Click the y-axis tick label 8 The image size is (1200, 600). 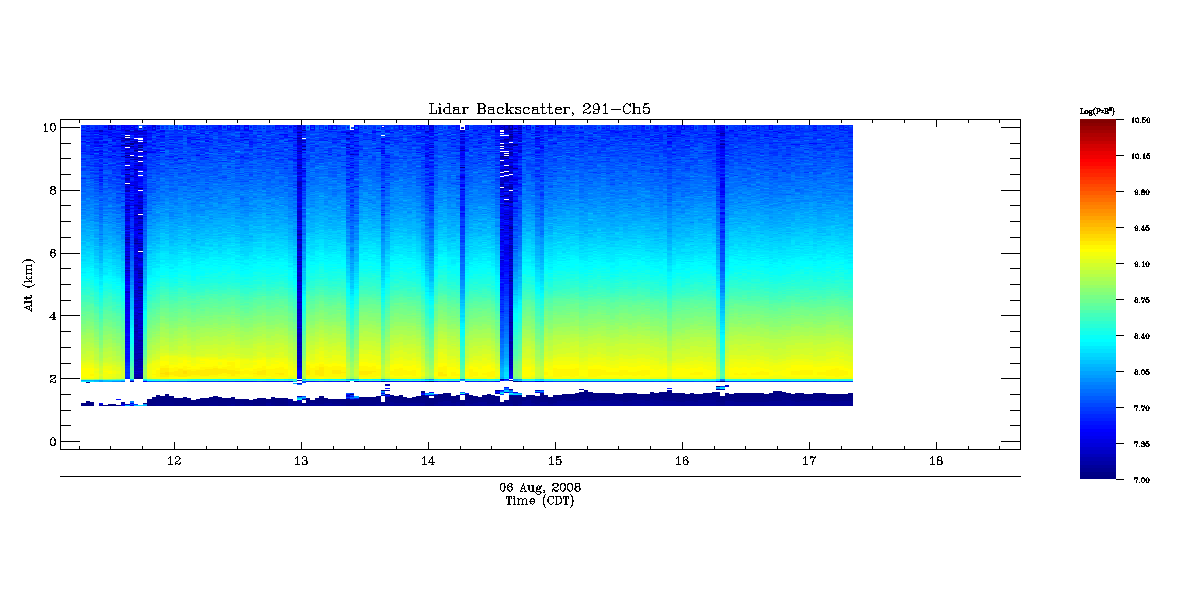pos(52,190)
